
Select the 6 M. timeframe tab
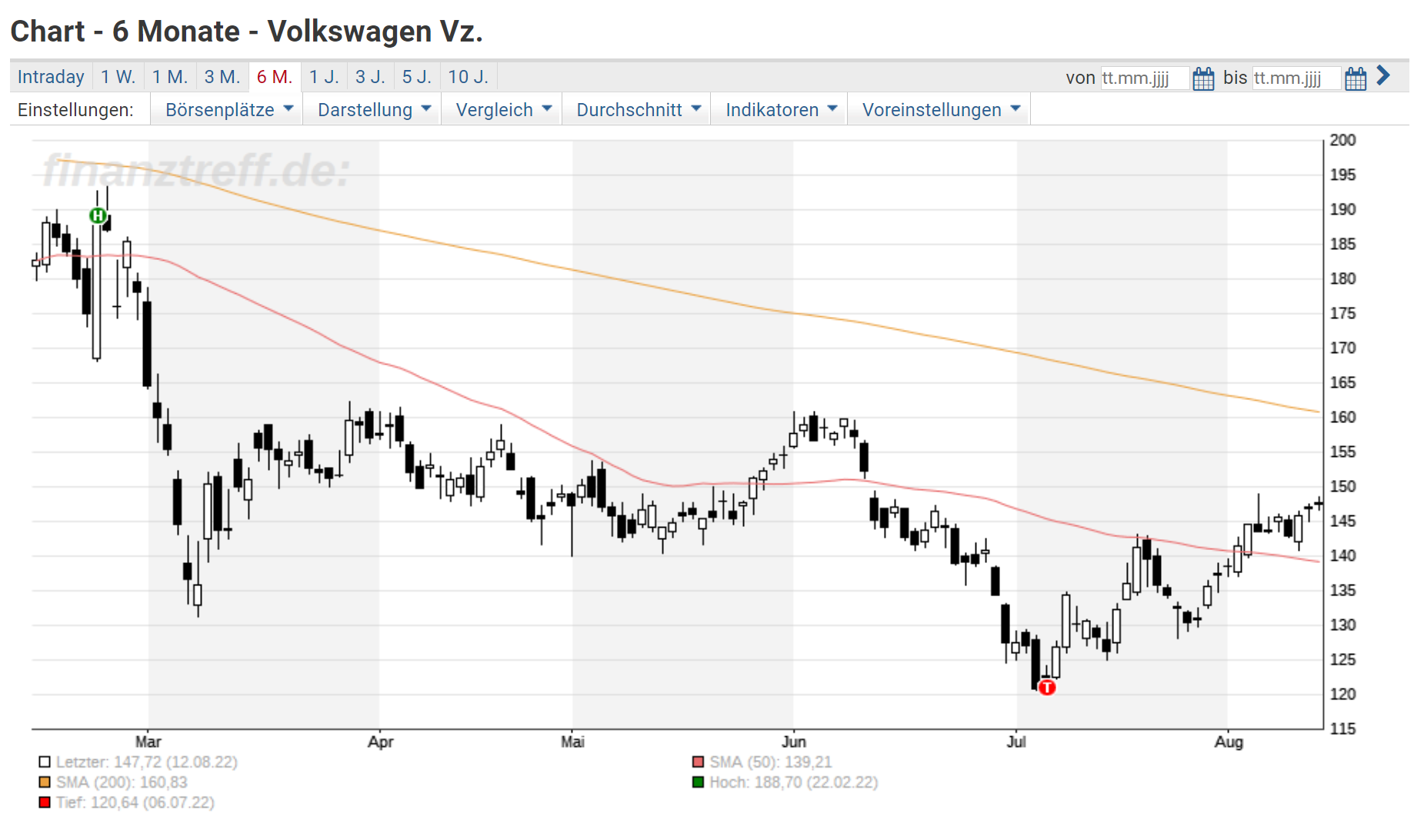275,77
